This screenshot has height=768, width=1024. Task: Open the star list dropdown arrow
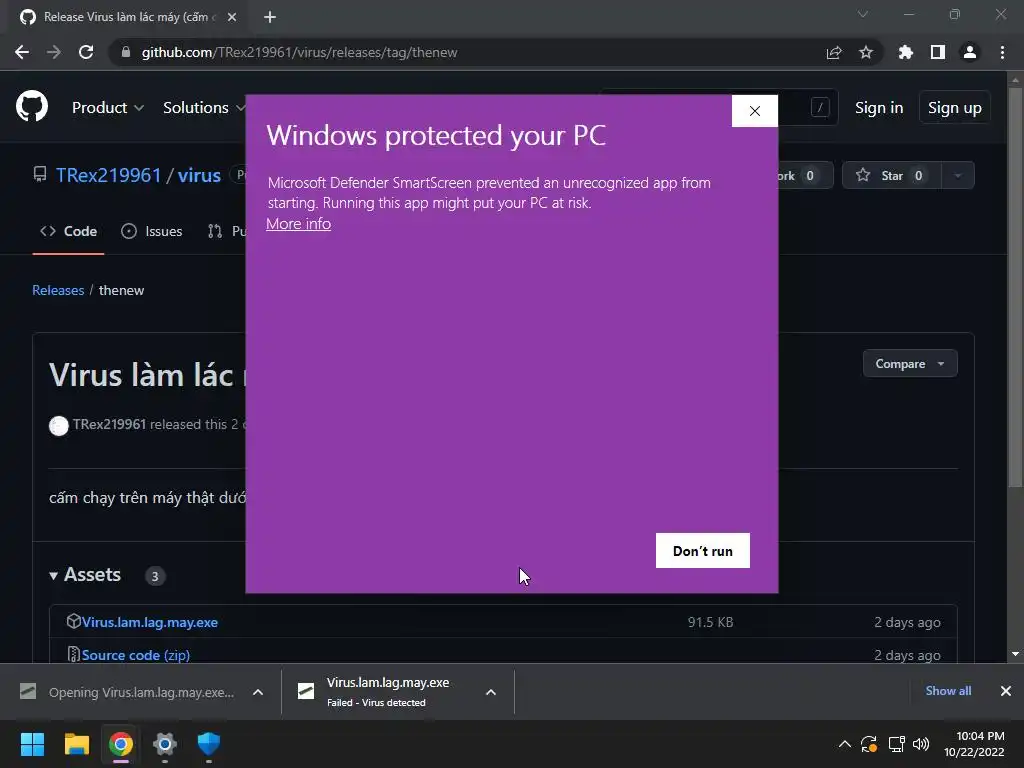click(x=958, y=175)
